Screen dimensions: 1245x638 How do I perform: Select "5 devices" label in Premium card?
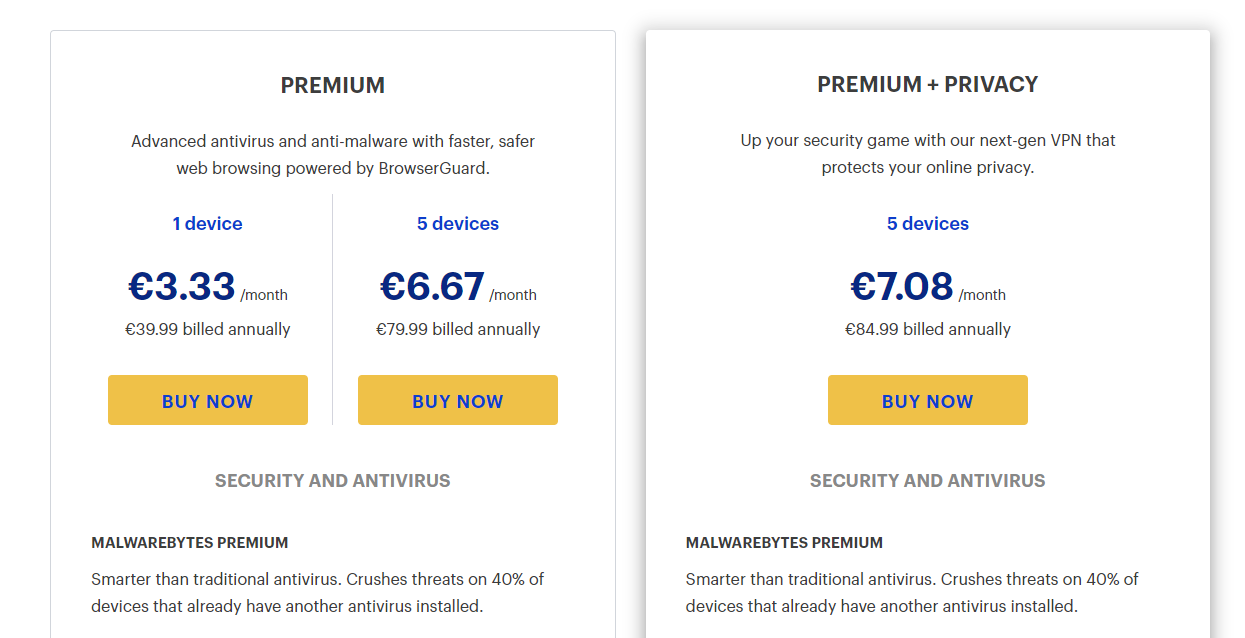click(x=458, y=224)
